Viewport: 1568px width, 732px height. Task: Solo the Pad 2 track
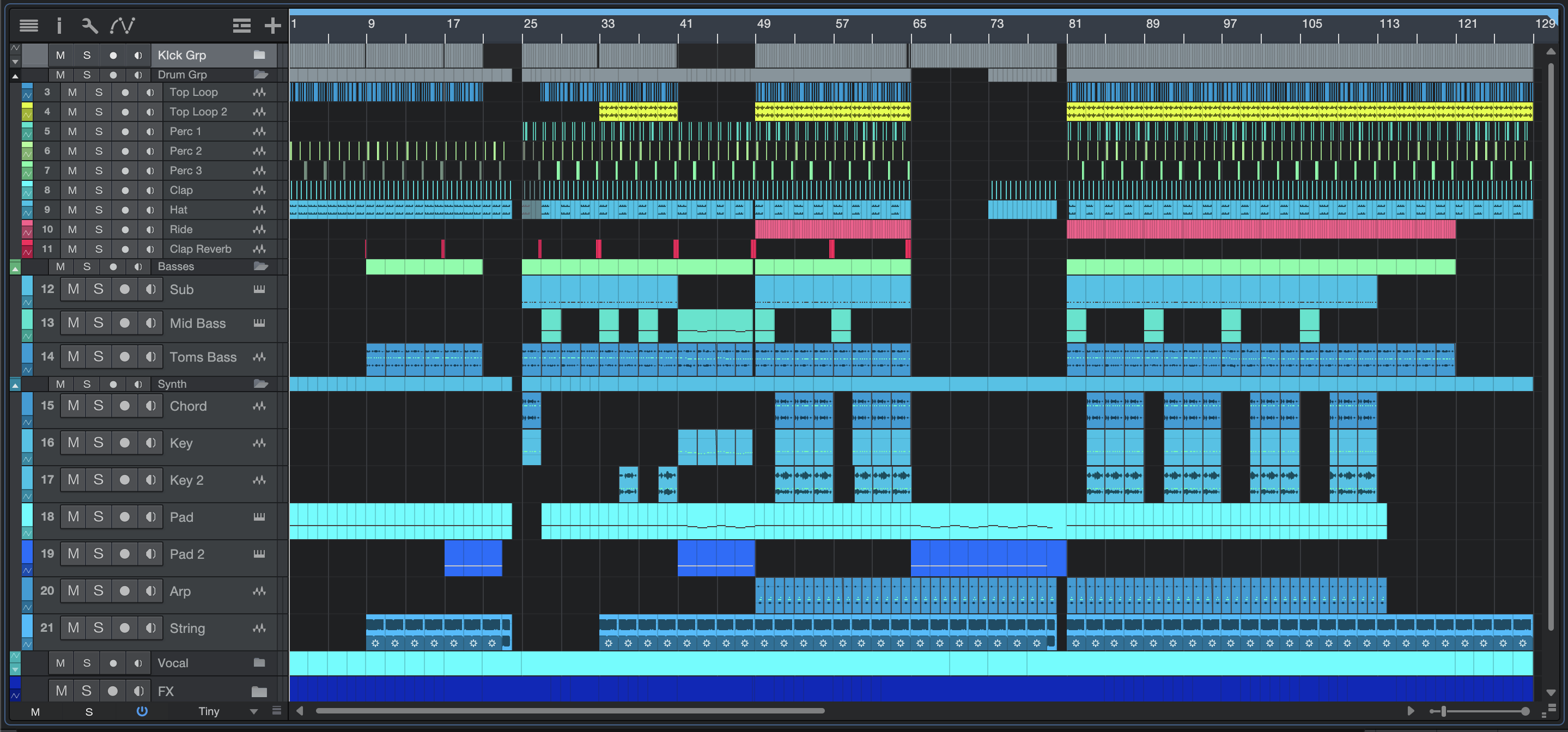(x=99, y=554)
